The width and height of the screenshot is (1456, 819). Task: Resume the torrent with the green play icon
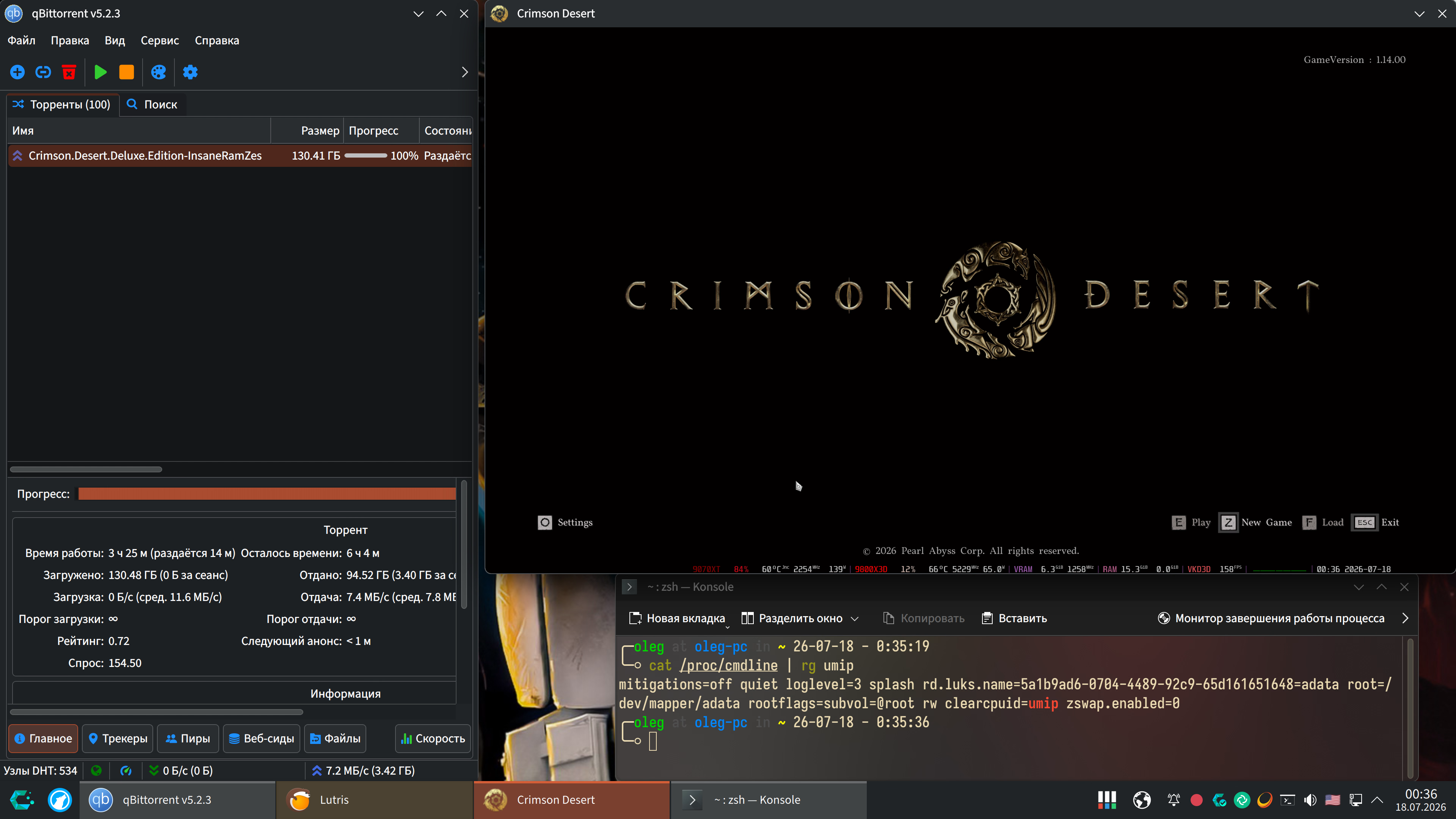(x=100, y=72)
